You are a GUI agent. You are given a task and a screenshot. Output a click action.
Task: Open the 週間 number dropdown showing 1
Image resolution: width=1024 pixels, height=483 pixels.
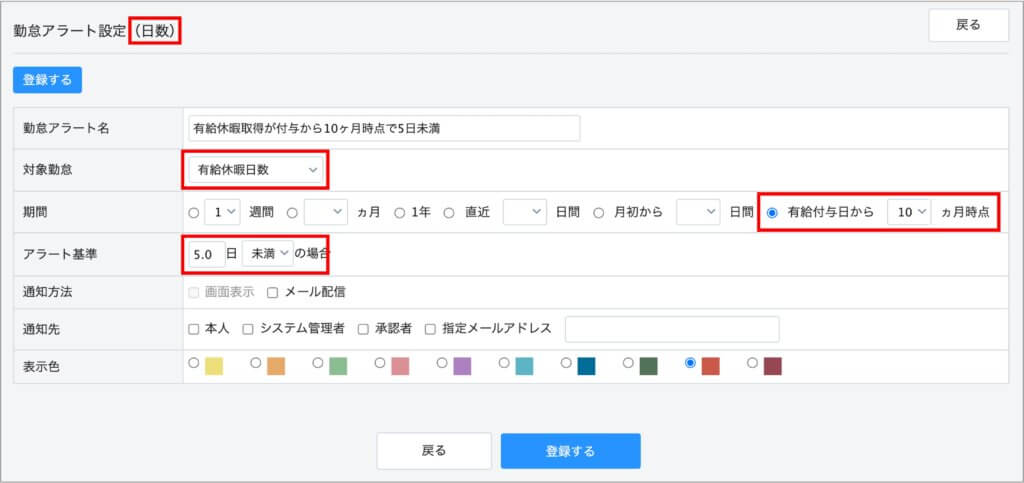click(222, 212)
